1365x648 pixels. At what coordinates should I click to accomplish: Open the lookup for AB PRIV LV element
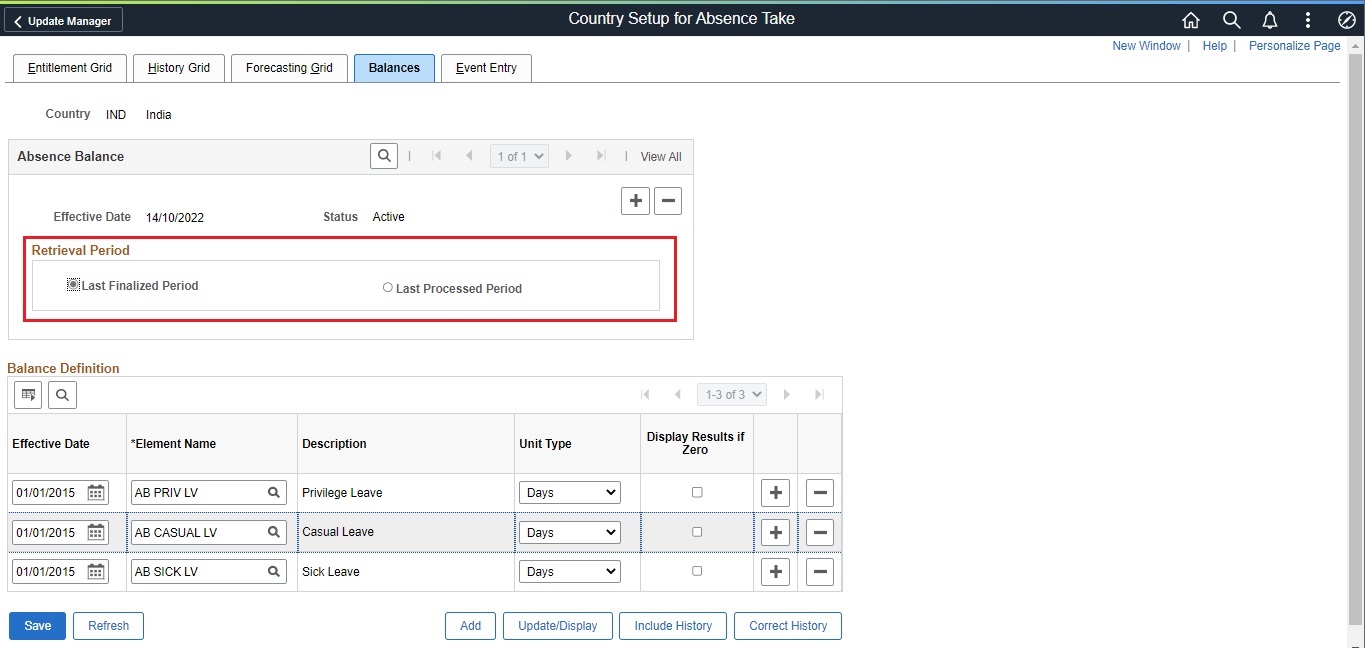tap(272, 492)
